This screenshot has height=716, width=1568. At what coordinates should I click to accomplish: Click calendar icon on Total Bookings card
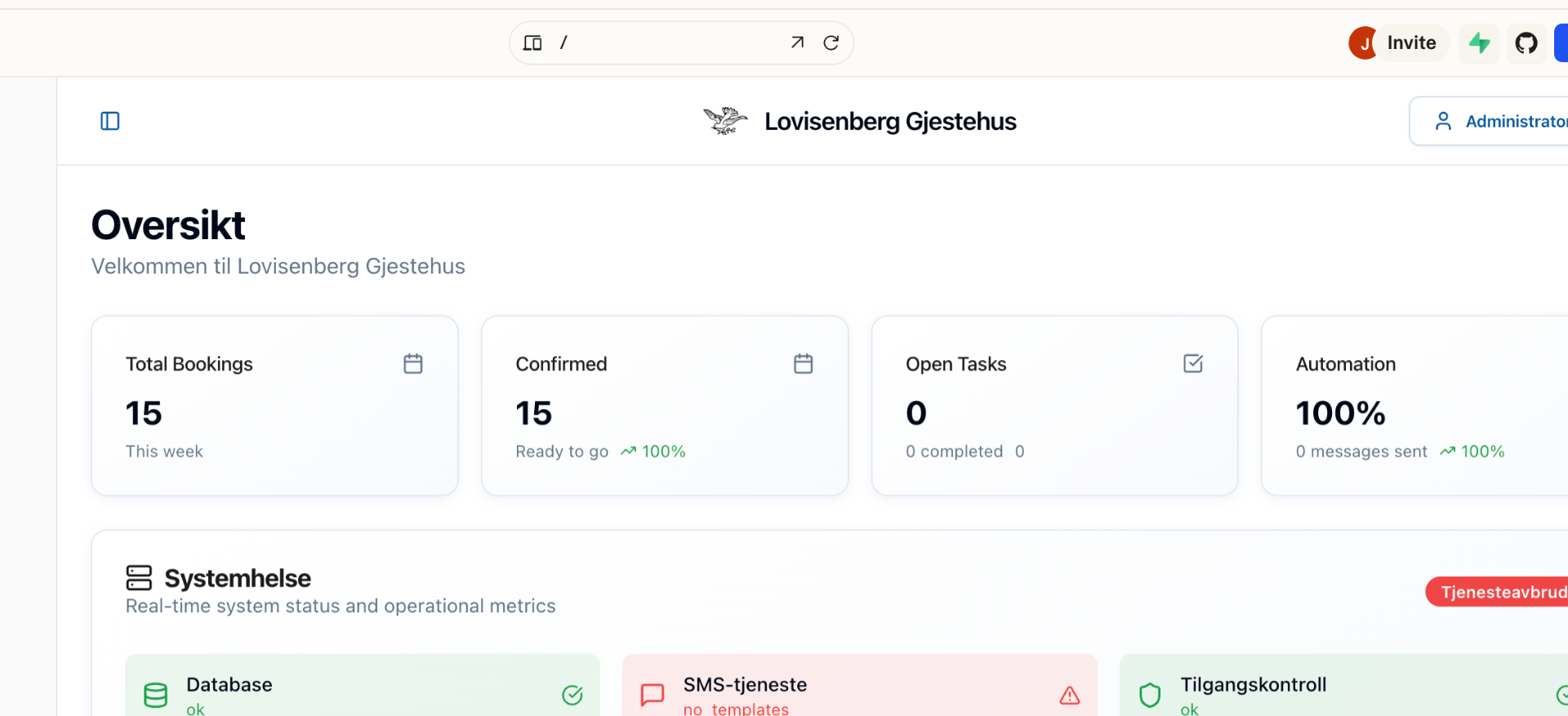pos(413,364)
